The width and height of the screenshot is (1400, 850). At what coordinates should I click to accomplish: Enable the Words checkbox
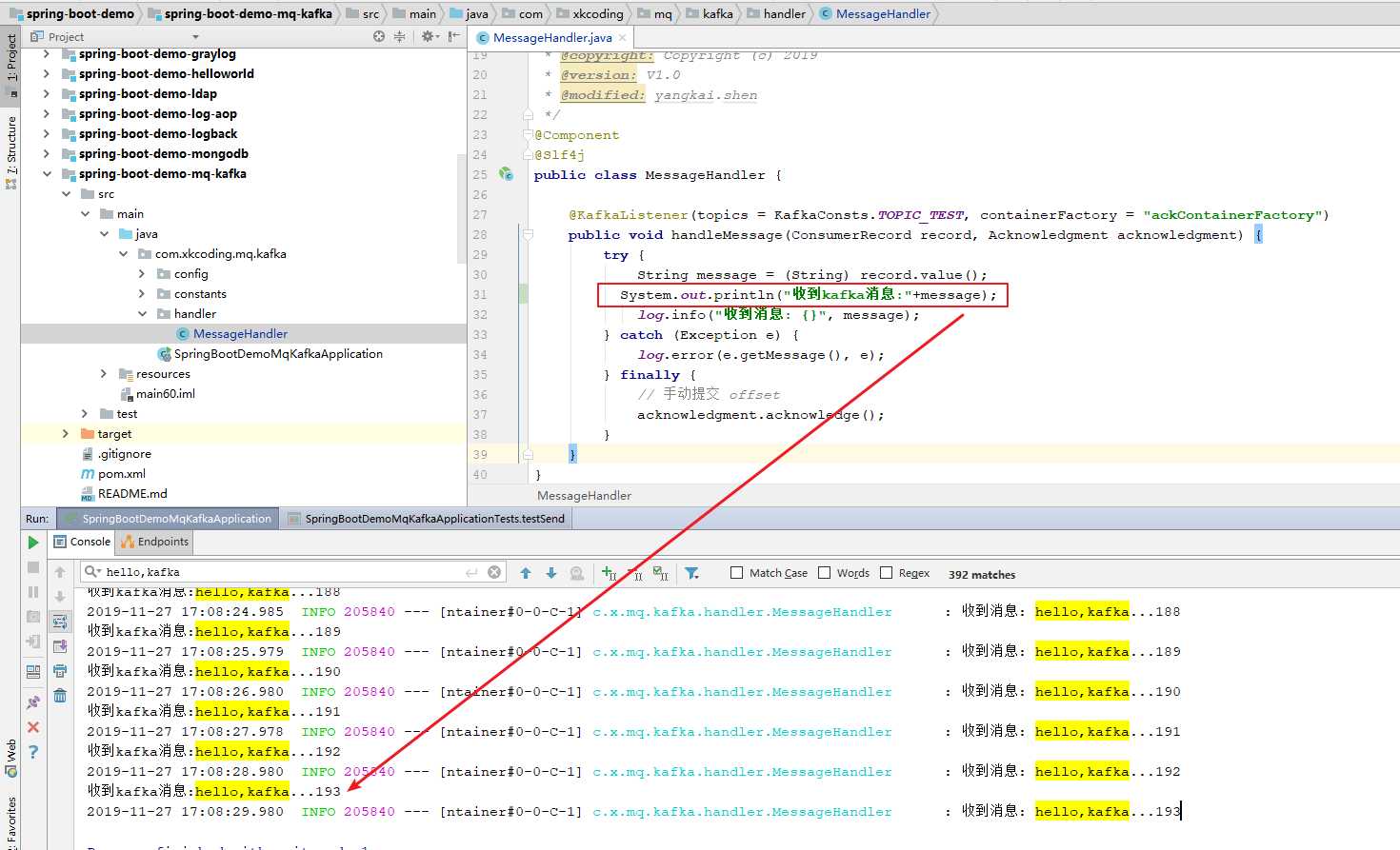click(825, 573)
